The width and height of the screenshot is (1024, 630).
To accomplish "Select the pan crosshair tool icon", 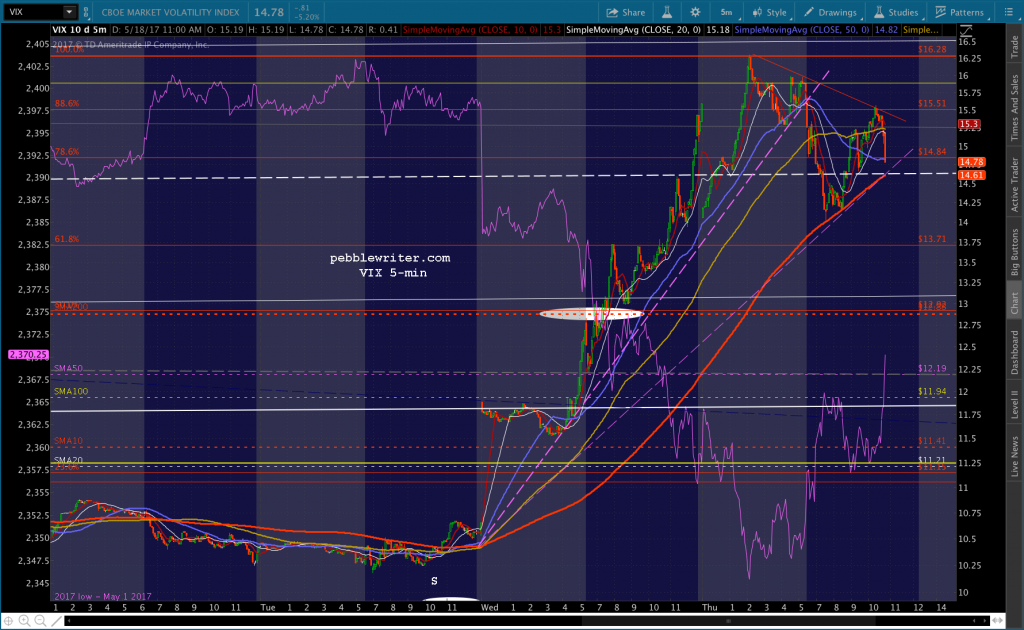I will [8, 621].
